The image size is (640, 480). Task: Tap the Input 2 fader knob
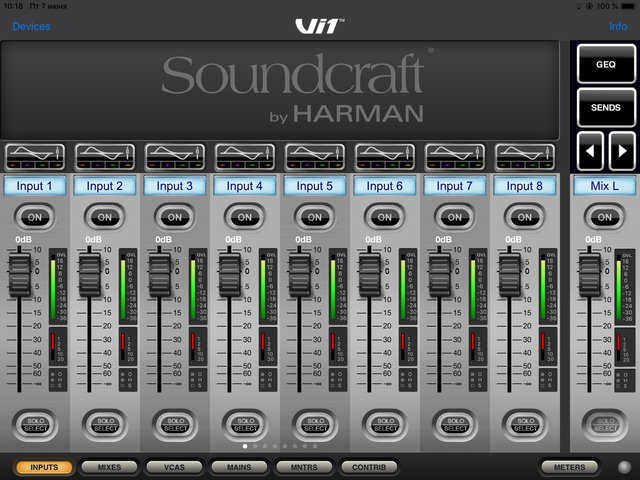coord(89,274)
